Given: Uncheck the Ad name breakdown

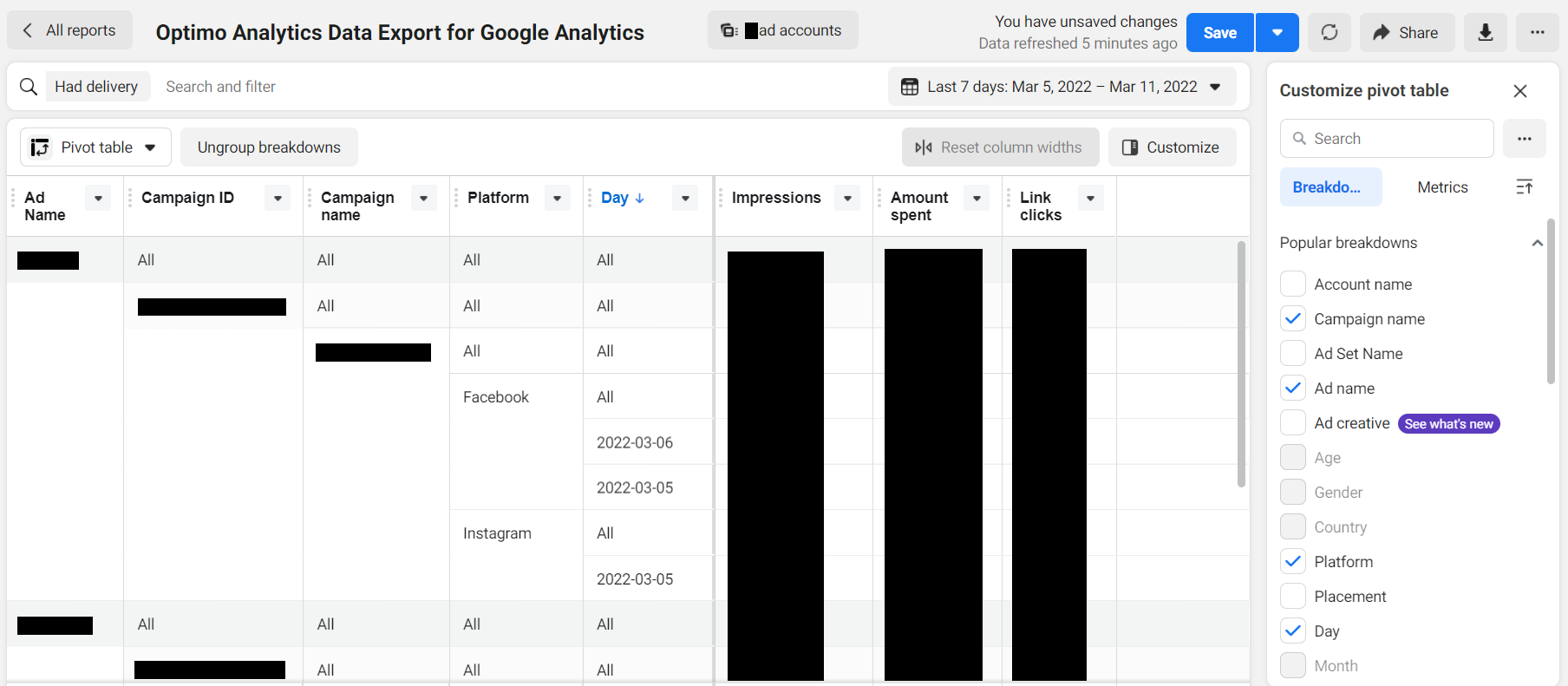Looking at the screenshot, I should 1293,389.
